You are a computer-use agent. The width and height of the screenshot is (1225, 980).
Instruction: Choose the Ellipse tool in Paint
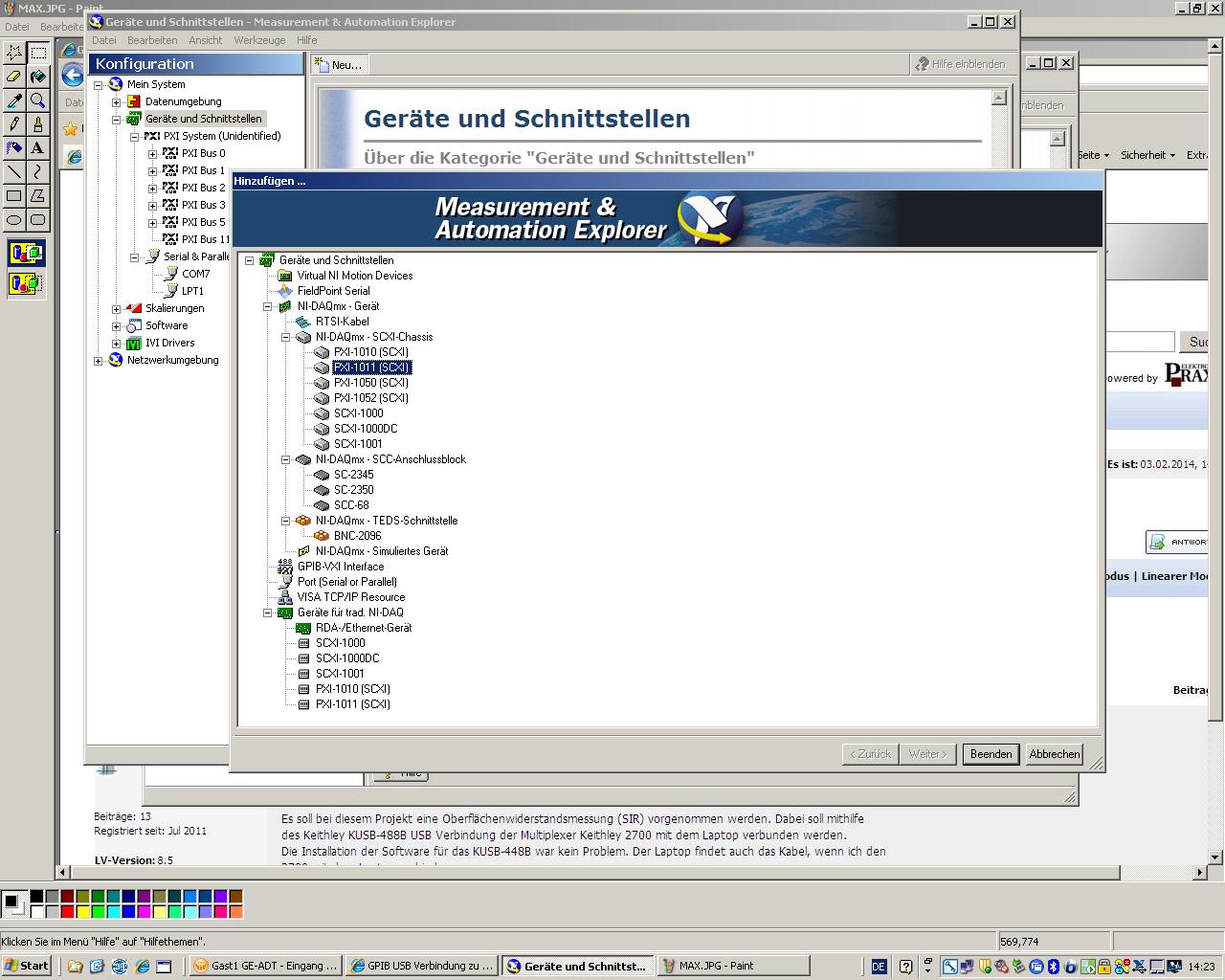(14, 220)
